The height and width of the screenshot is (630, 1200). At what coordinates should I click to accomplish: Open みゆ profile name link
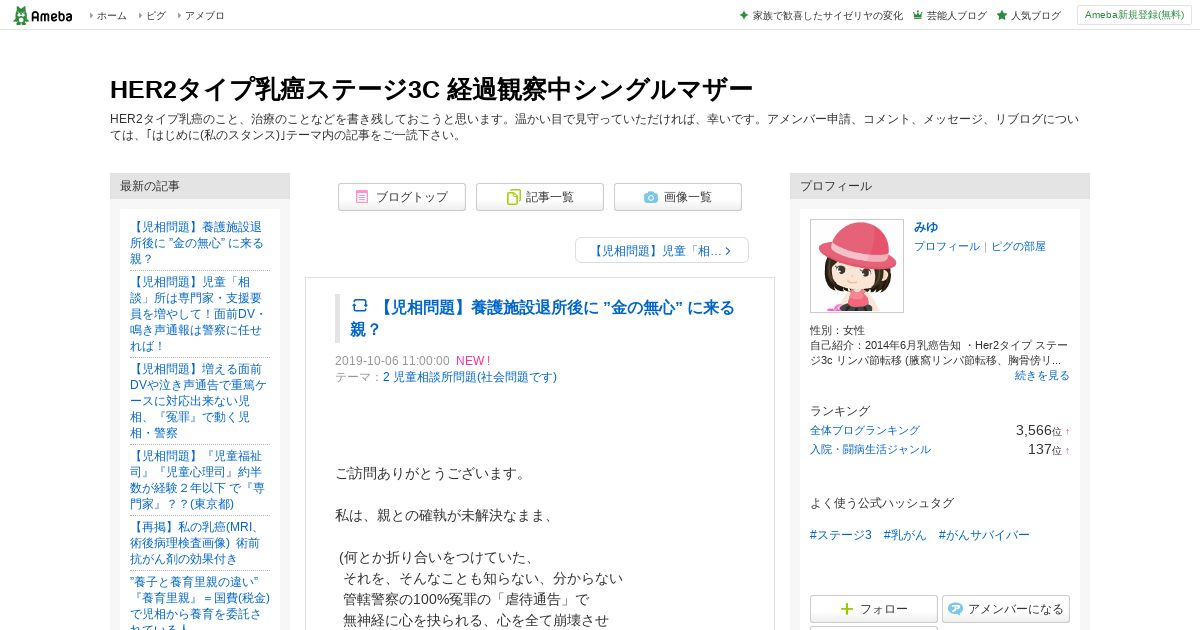[926, 227]
